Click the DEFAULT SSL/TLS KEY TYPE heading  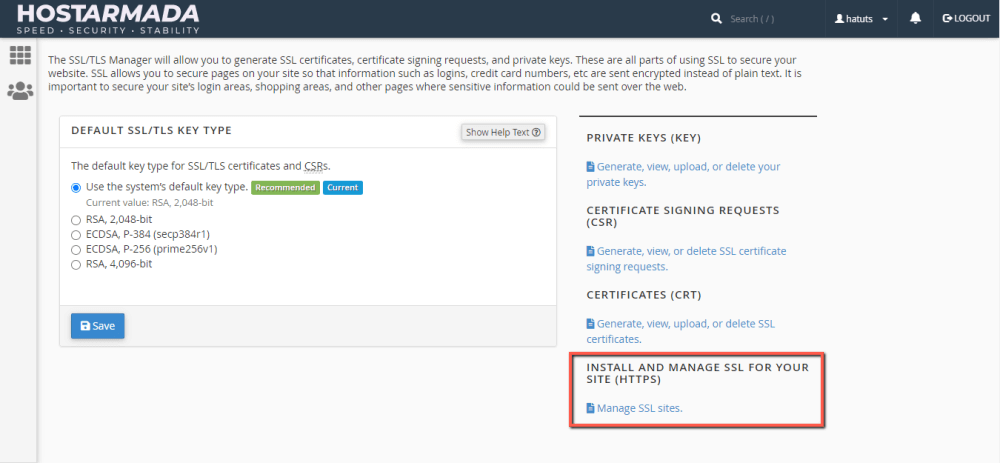pyautogui.click(x=151, y=131)
